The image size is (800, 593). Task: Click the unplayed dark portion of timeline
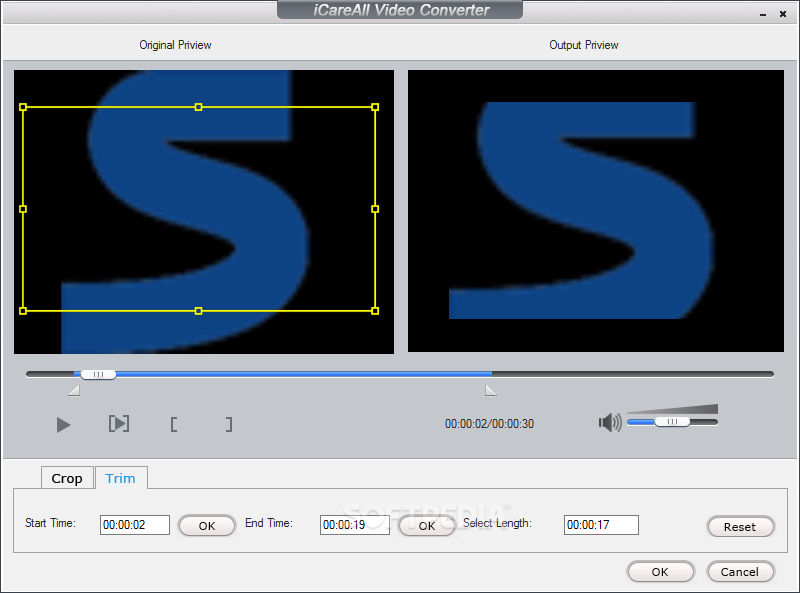pos(633,374)
